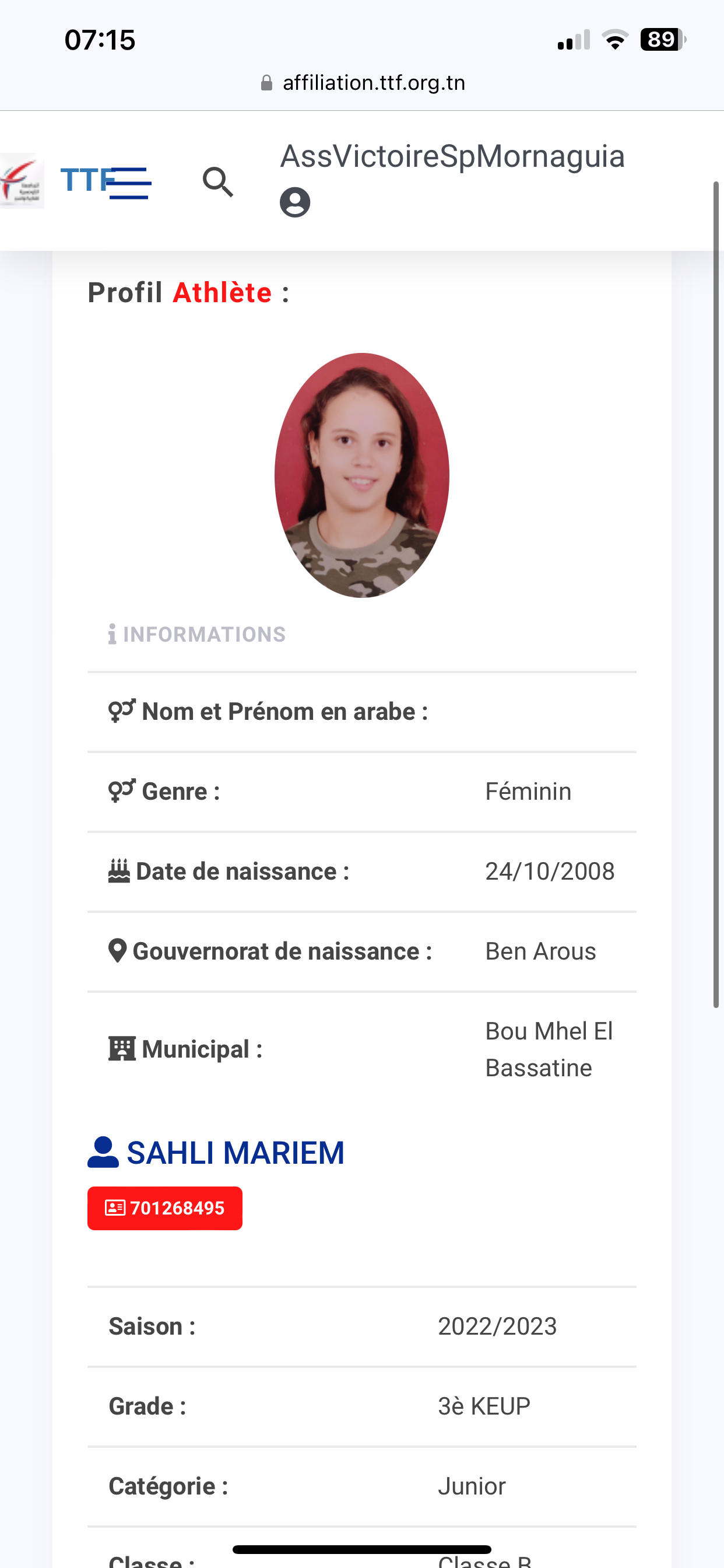Tap the athlete profile photo
This screenshot has width=724, height=1568.
pos(362,475)
